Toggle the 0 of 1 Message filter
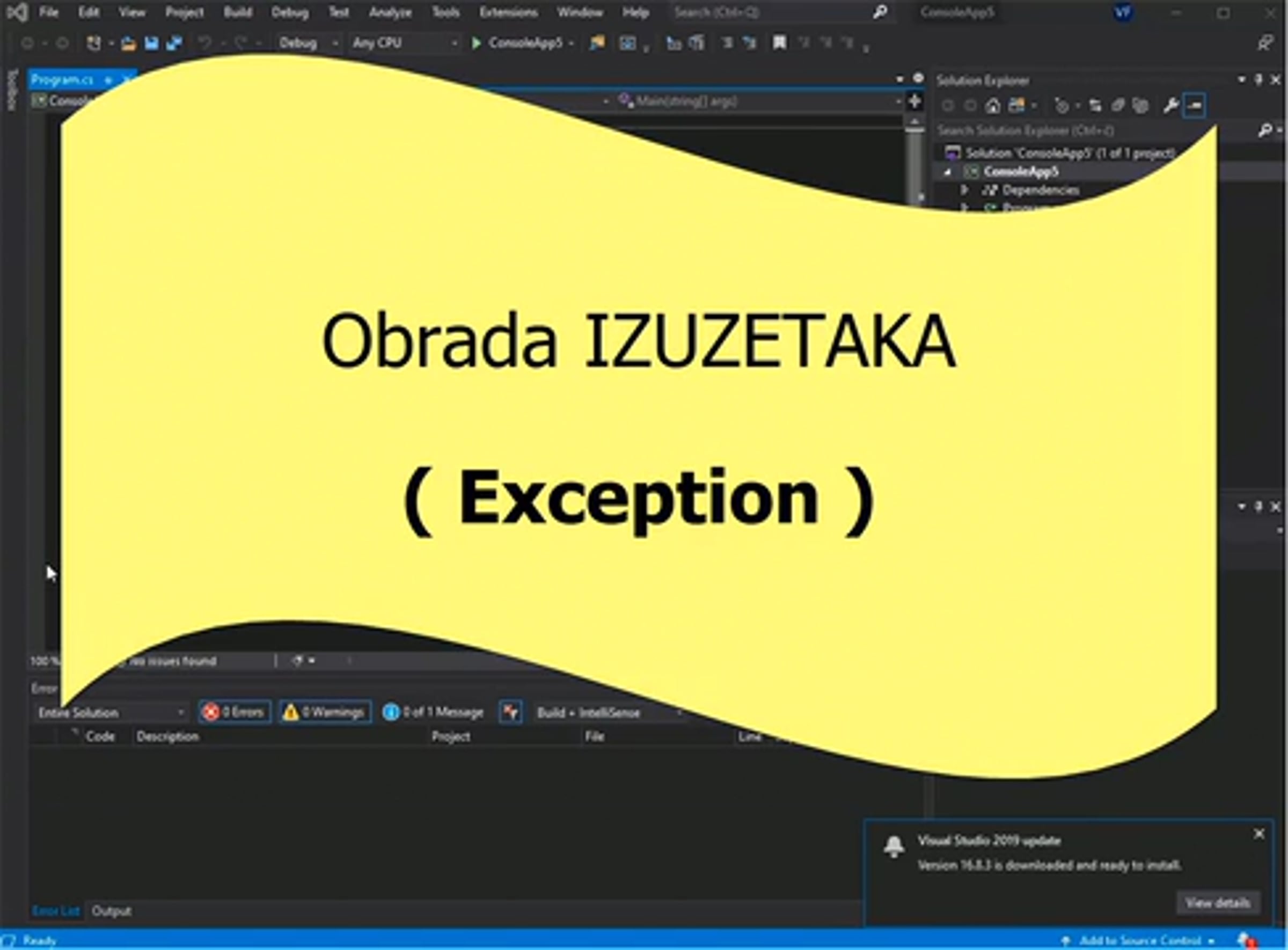1288x950 pixels. click(433, 712)
